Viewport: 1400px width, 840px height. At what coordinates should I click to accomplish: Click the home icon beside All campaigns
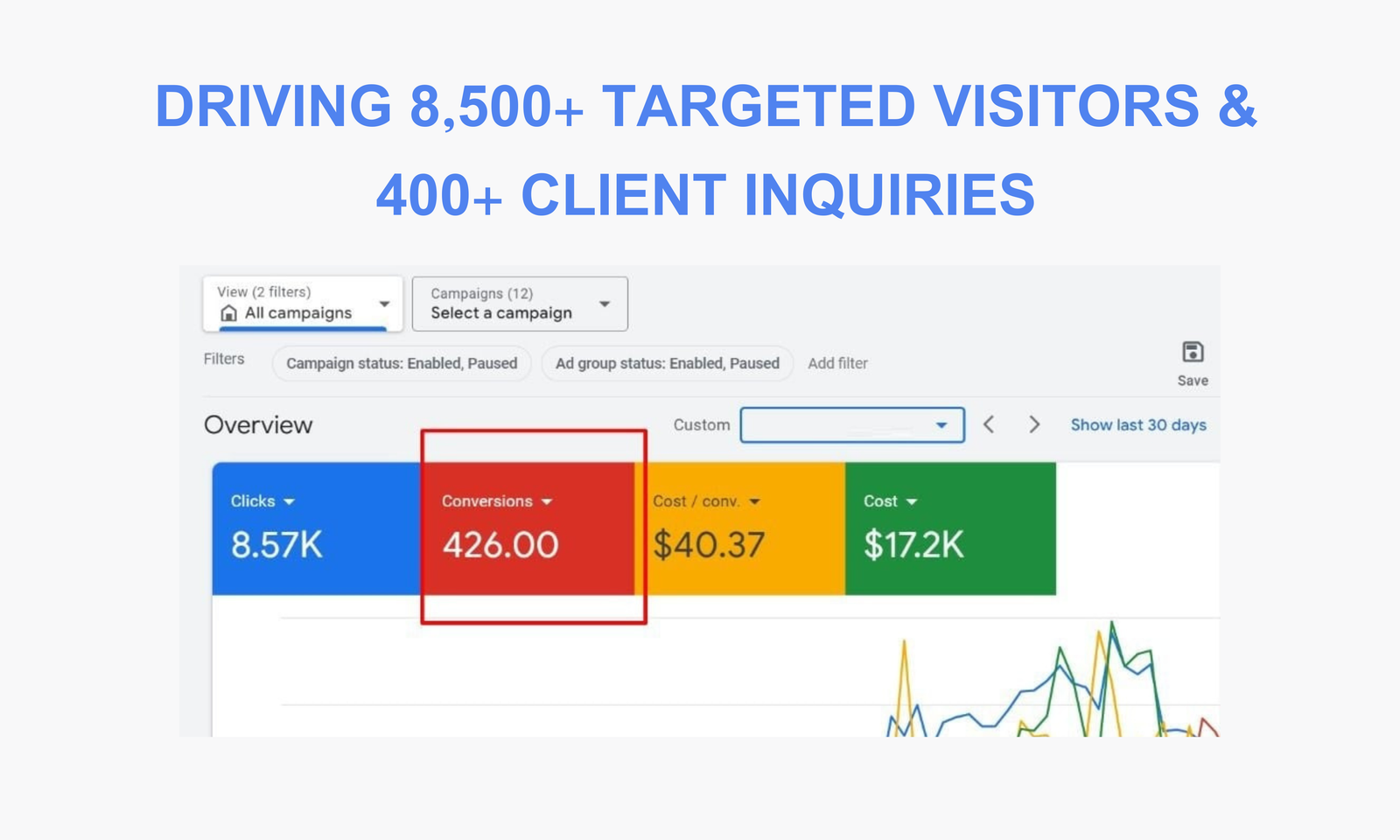[x=229, y=313]
